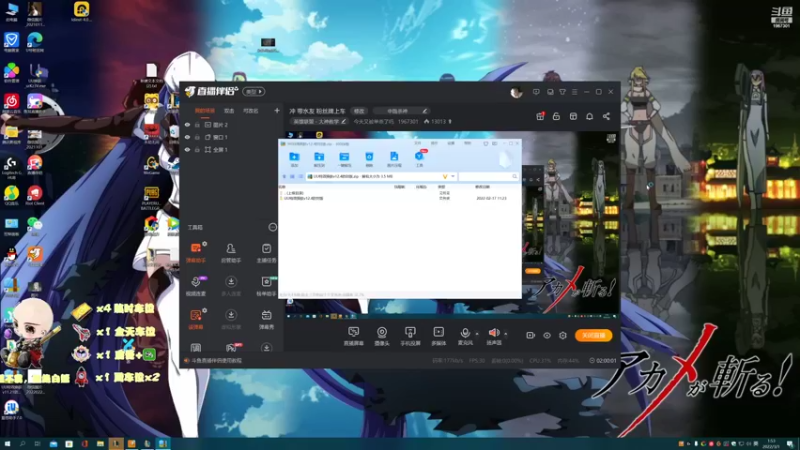Switch to the third scene tab
The image size is (800, 450).
pyautogui.click(x=251, y=111)
